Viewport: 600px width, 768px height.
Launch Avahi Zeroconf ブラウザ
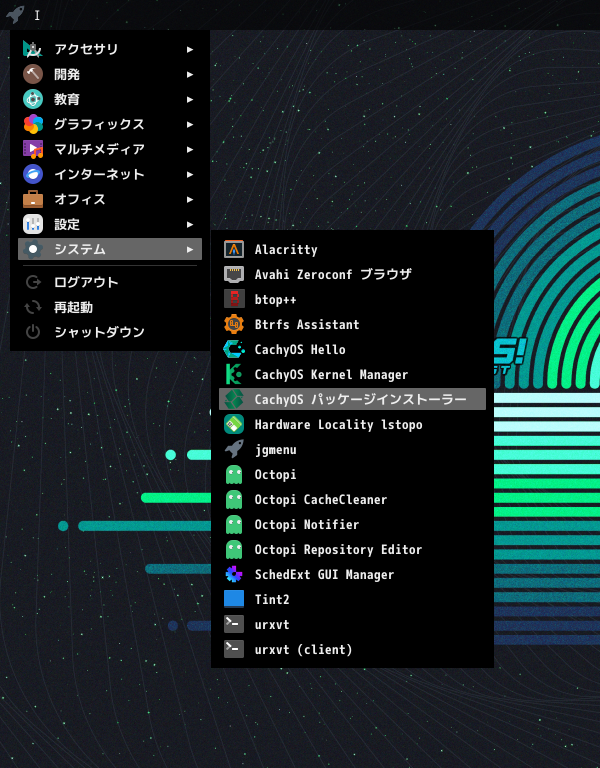[352, 274]
